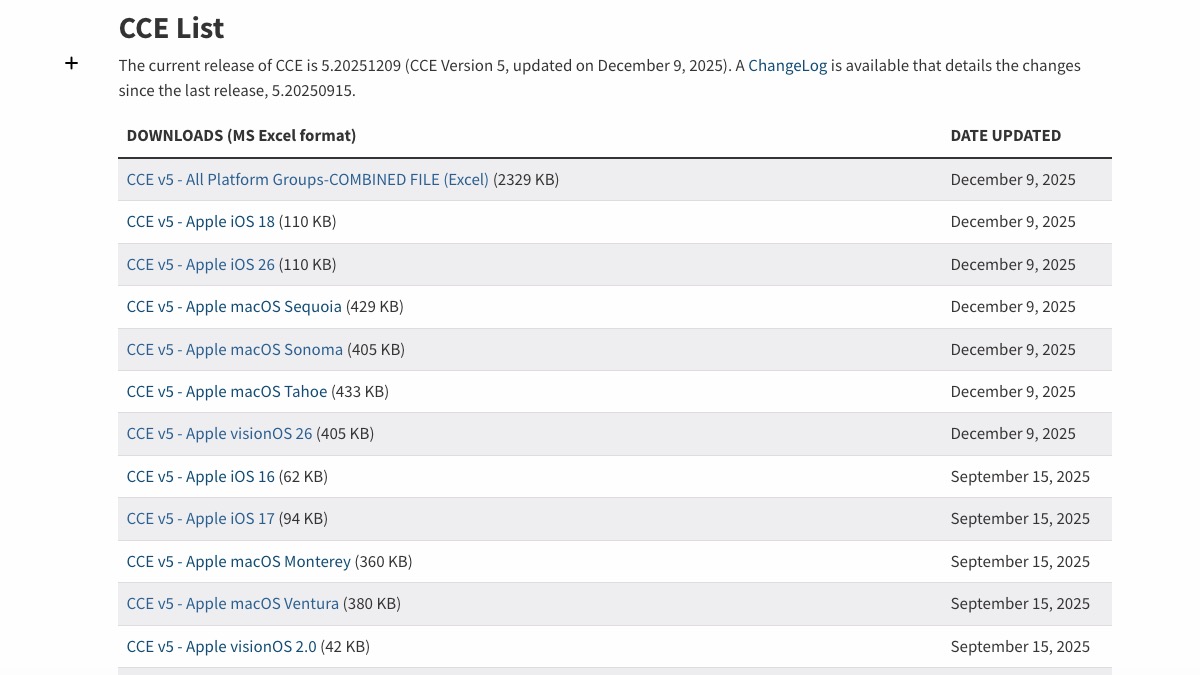1200x675 pixels.
Task: Click the 2329 KB file size text
Action: [526, 180]
